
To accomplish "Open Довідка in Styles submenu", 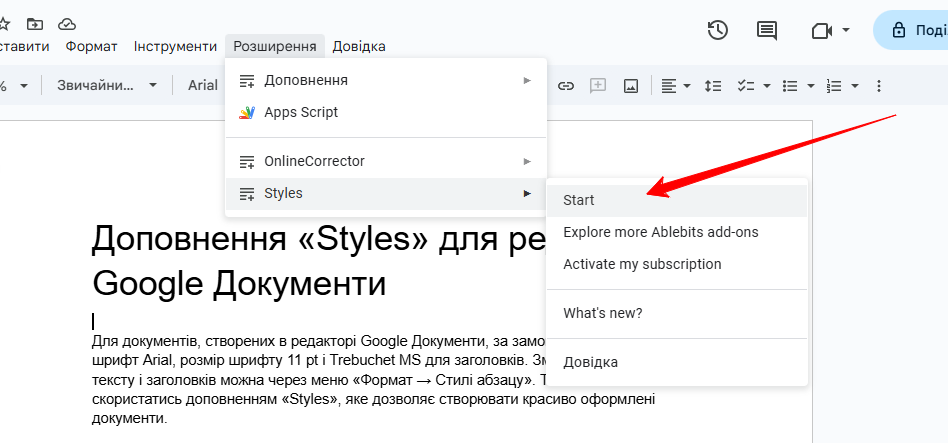I will pos(677,362).
